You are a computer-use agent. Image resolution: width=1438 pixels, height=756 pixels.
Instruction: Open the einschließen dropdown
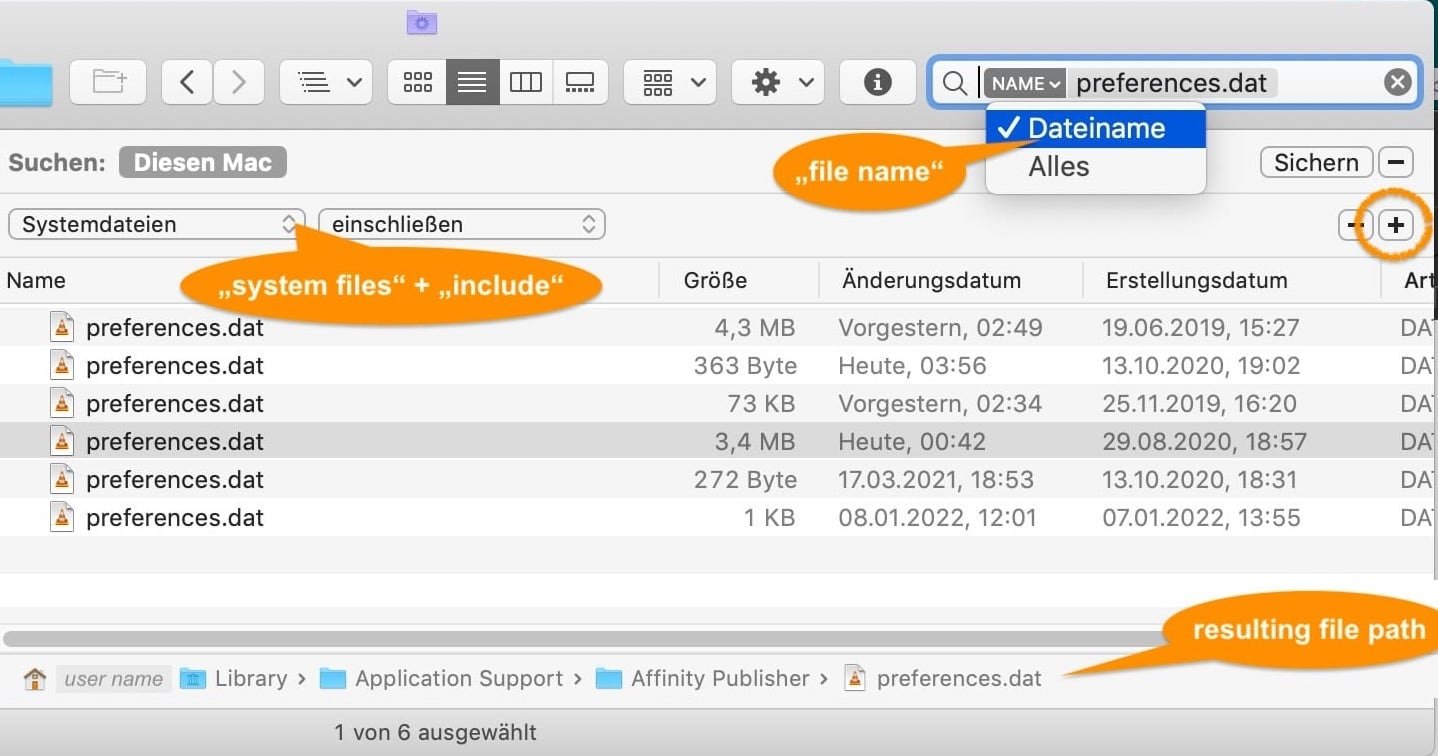click(461, 224)
